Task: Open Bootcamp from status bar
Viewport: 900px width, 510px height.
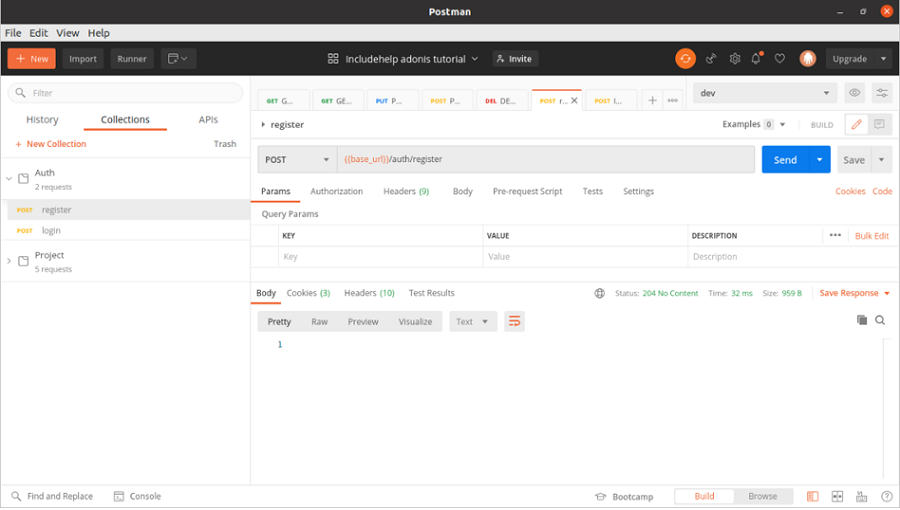Action: click(624, 497)
